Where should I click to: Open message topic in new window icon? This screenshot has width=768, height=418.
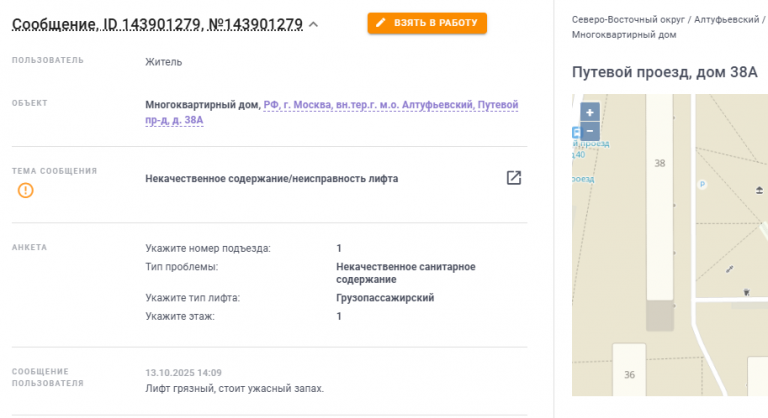click(513, 178)
